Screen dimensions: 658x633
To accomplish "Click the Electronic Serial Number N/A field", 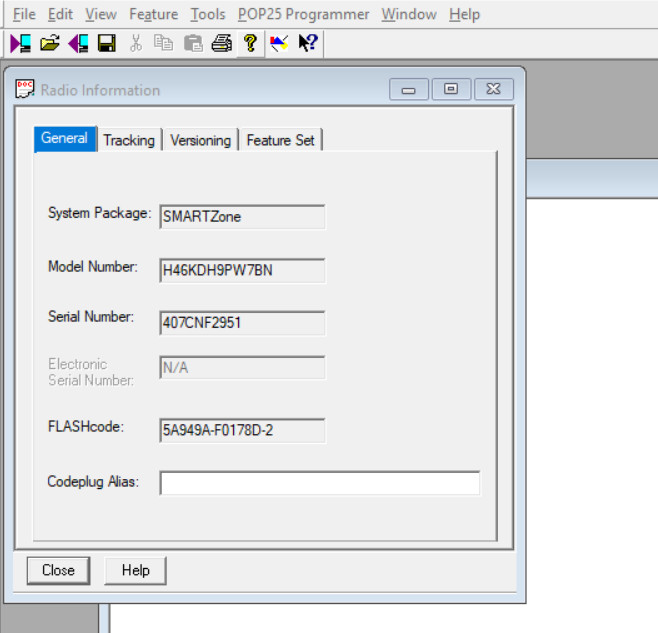I will pyautogui.click(x=242, y=368).
